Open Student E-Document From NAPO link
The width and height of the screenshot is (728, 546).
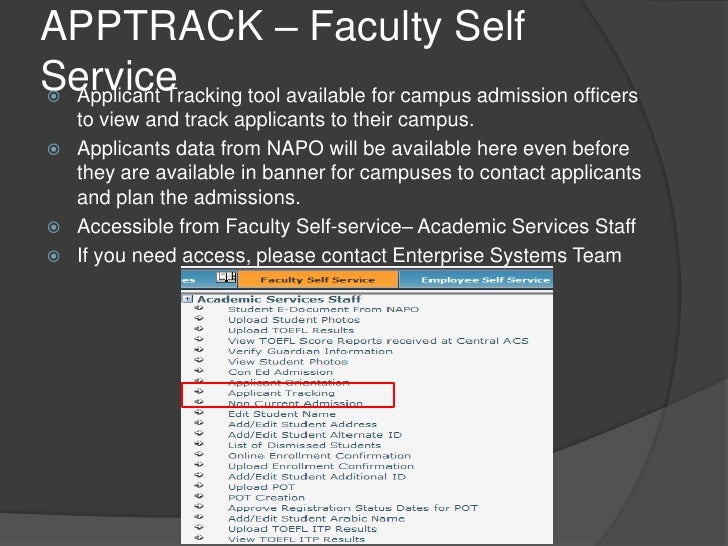pyautogui.click(x=323, y=309)
